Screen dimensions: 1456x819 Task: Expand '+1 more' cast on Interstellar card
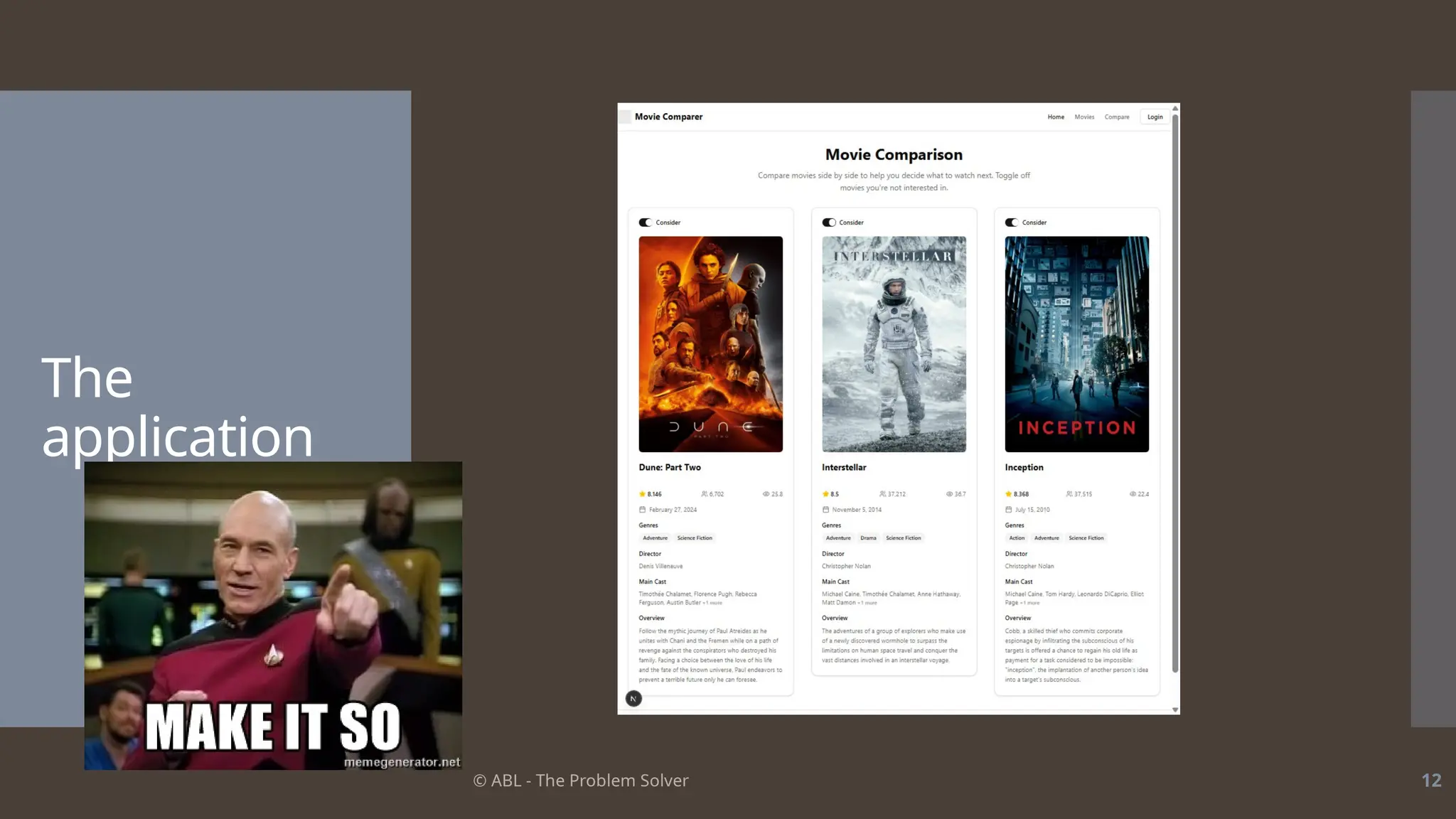[x=867, y=603]
